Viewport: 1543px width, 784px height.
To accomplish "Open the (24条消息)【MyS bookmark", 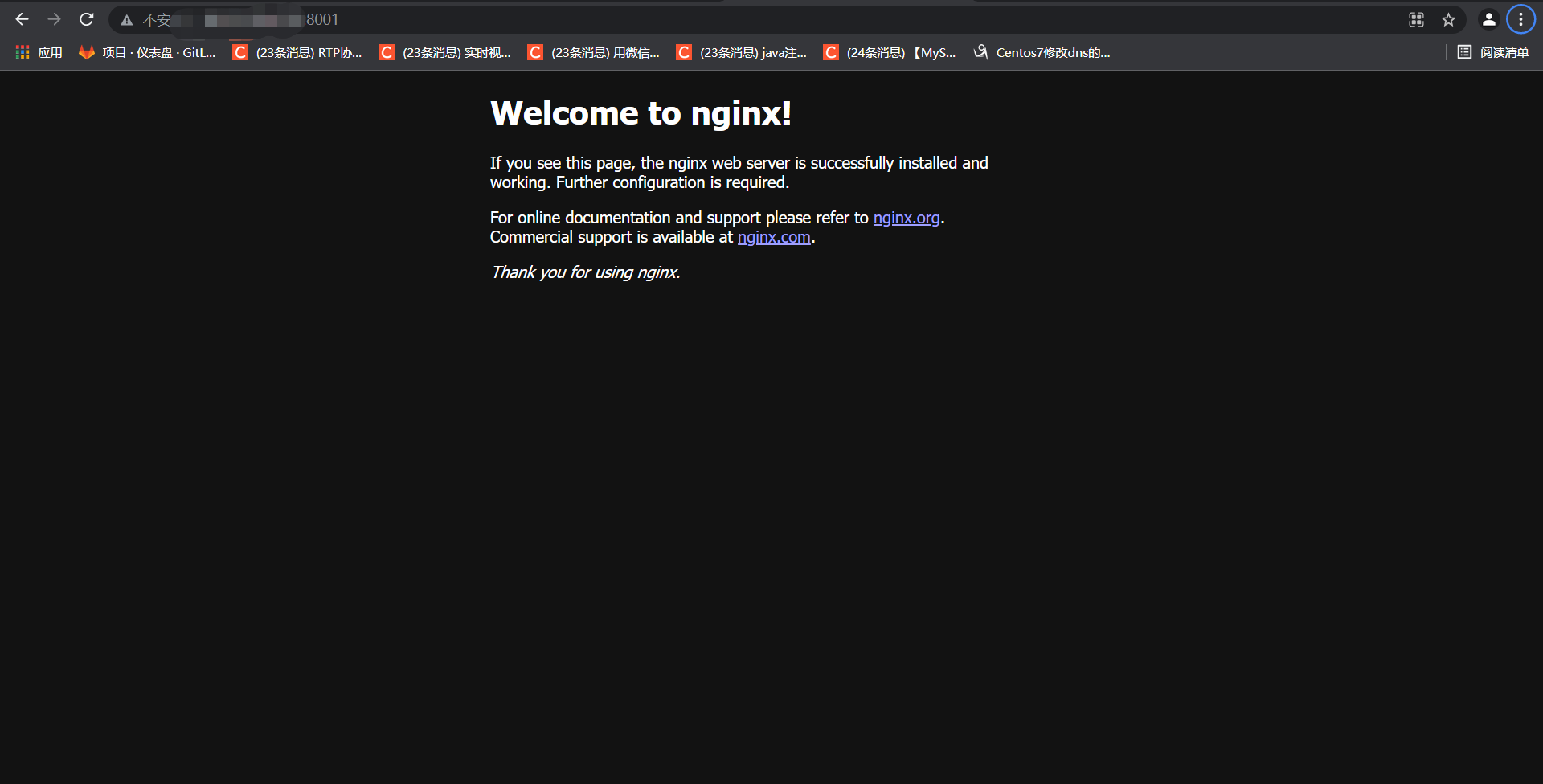I will pyautogui.click(x=889, y=52).
